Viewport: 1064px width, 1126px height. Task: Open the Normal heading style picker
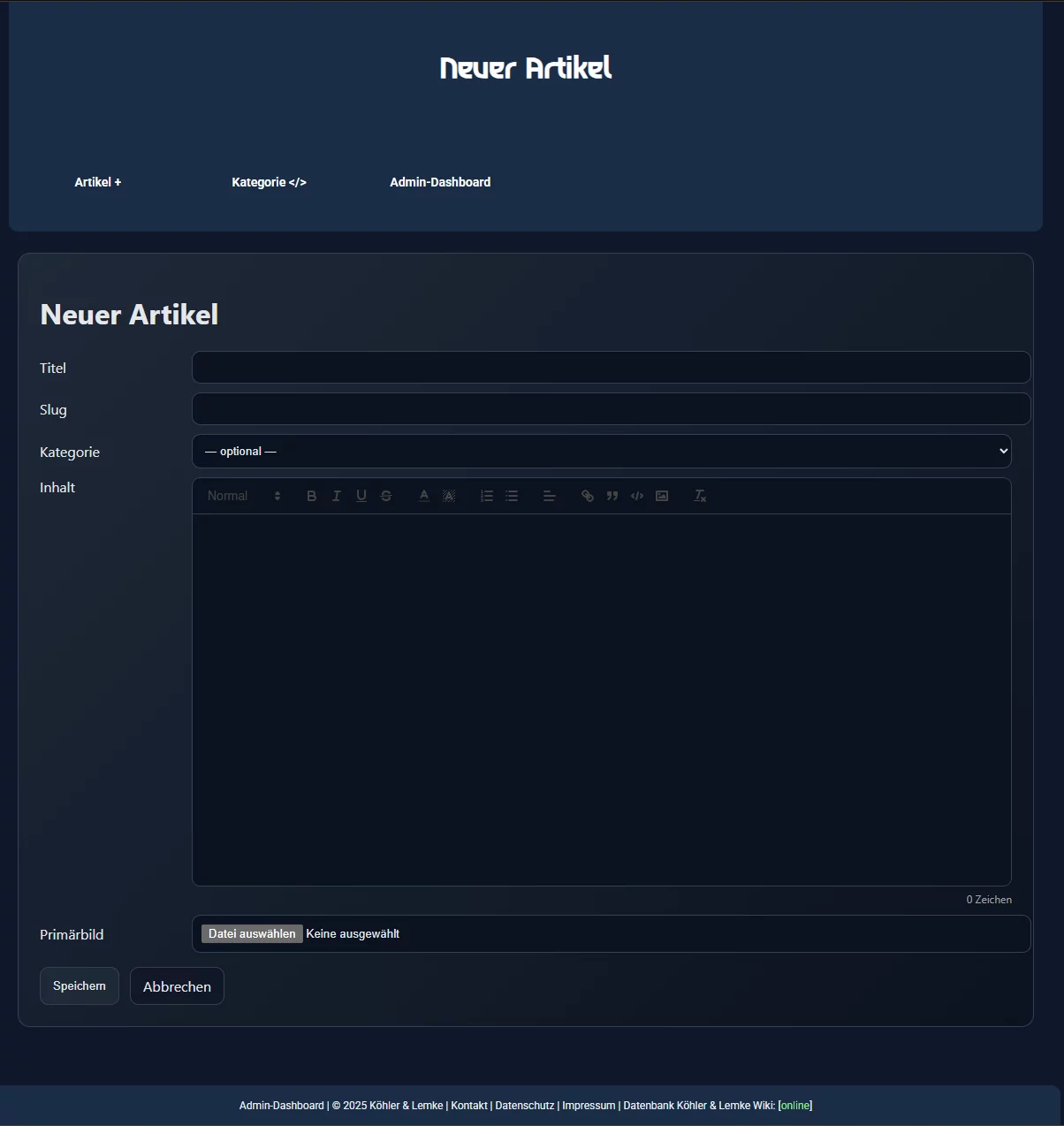click(244, 496)
